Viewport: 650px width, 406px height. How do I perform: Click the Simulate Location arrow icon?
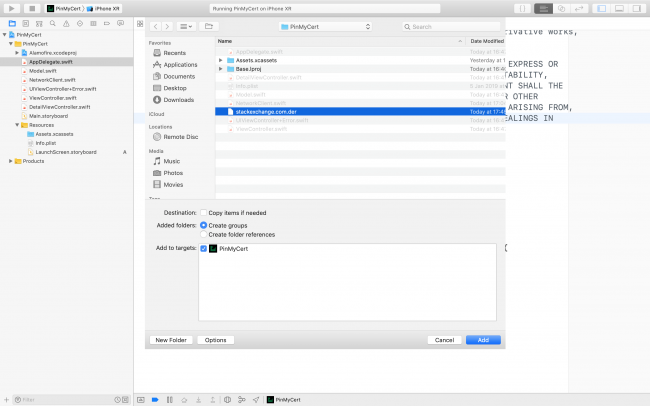[x=256, y=400]
